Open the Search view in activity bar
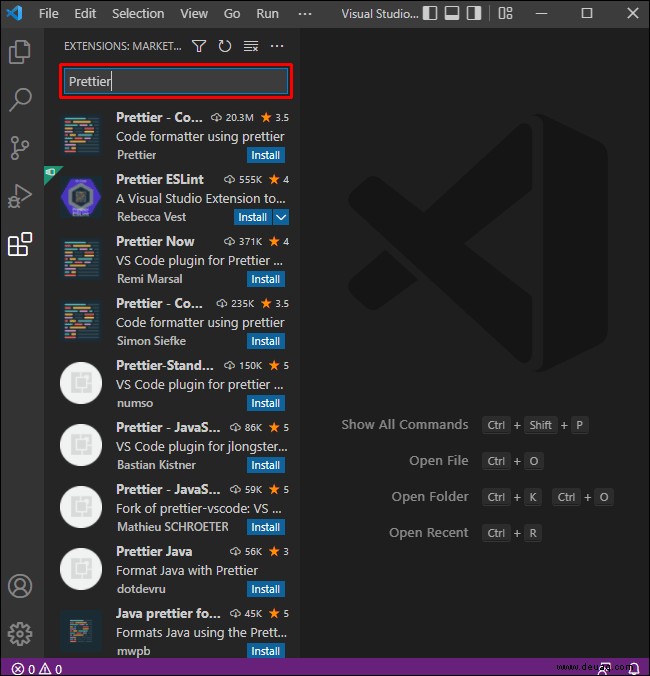Image resolution: width=650 pixels, height=676 pixels. (20, 100)
